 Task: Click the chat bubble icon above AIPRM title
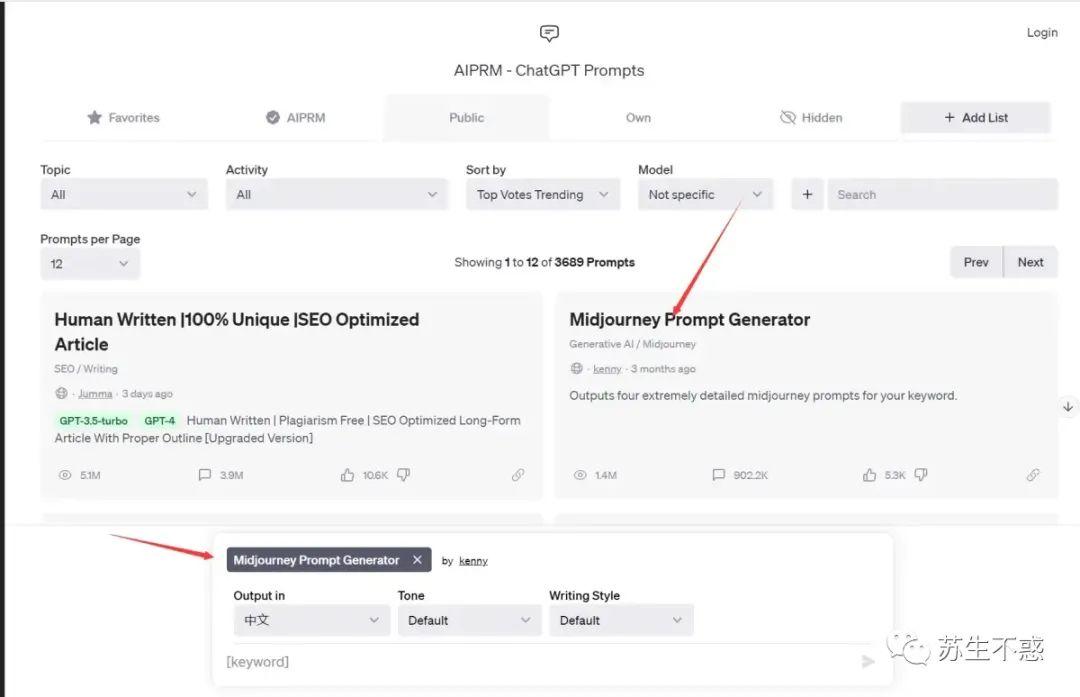(x=549, y=33)
